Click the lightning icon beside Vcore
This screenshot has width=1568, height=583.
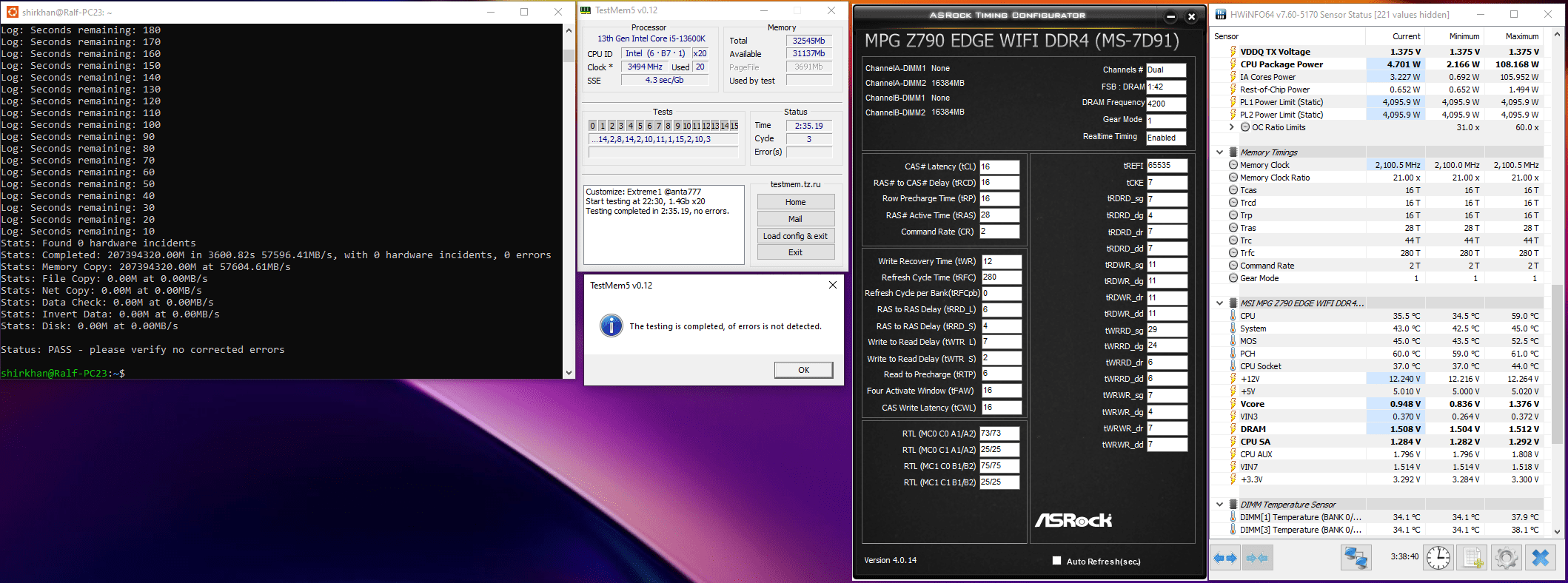pos(1233,404)
